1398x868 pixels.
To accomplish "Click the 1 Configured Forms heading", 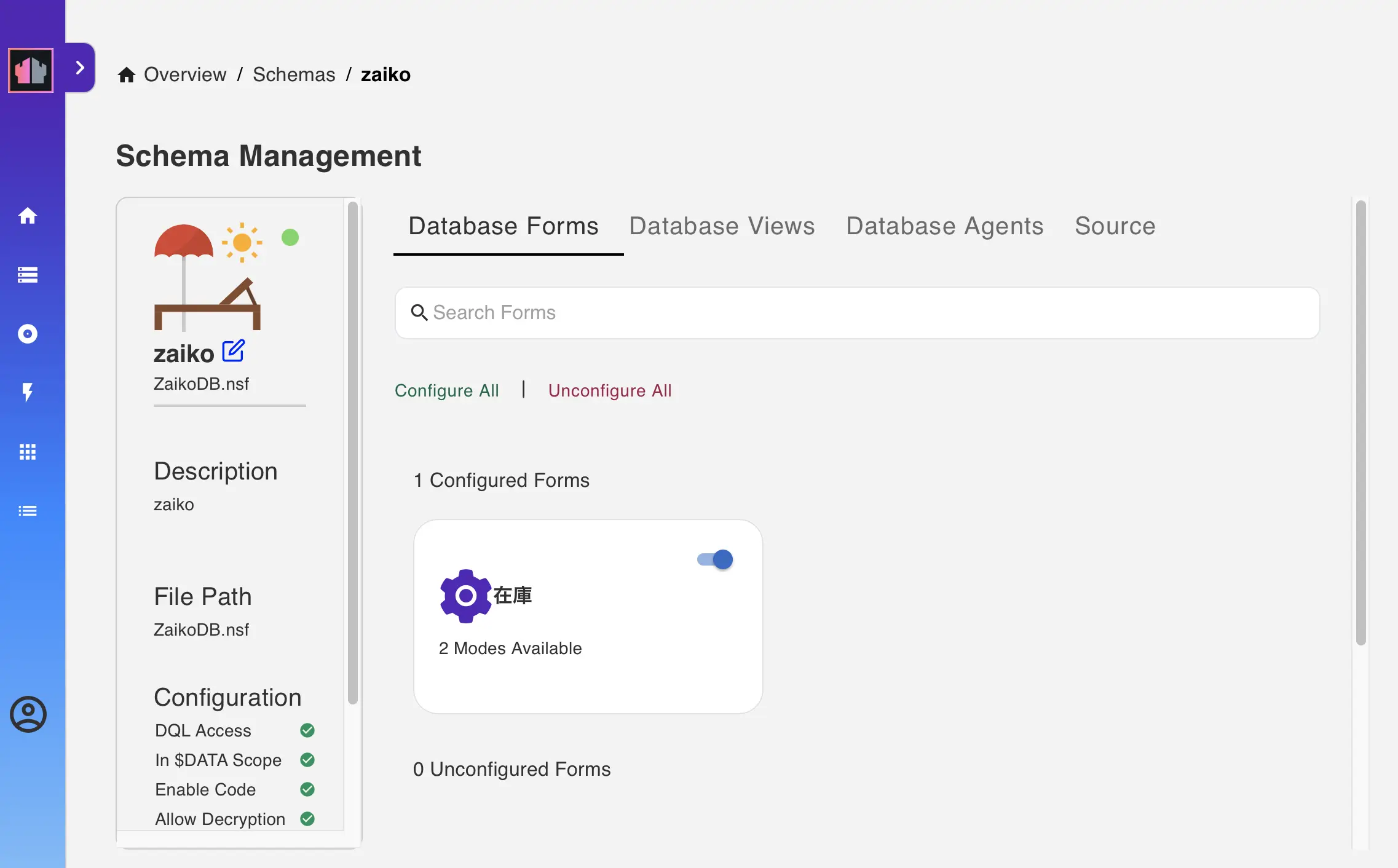I will pos(502,480).
